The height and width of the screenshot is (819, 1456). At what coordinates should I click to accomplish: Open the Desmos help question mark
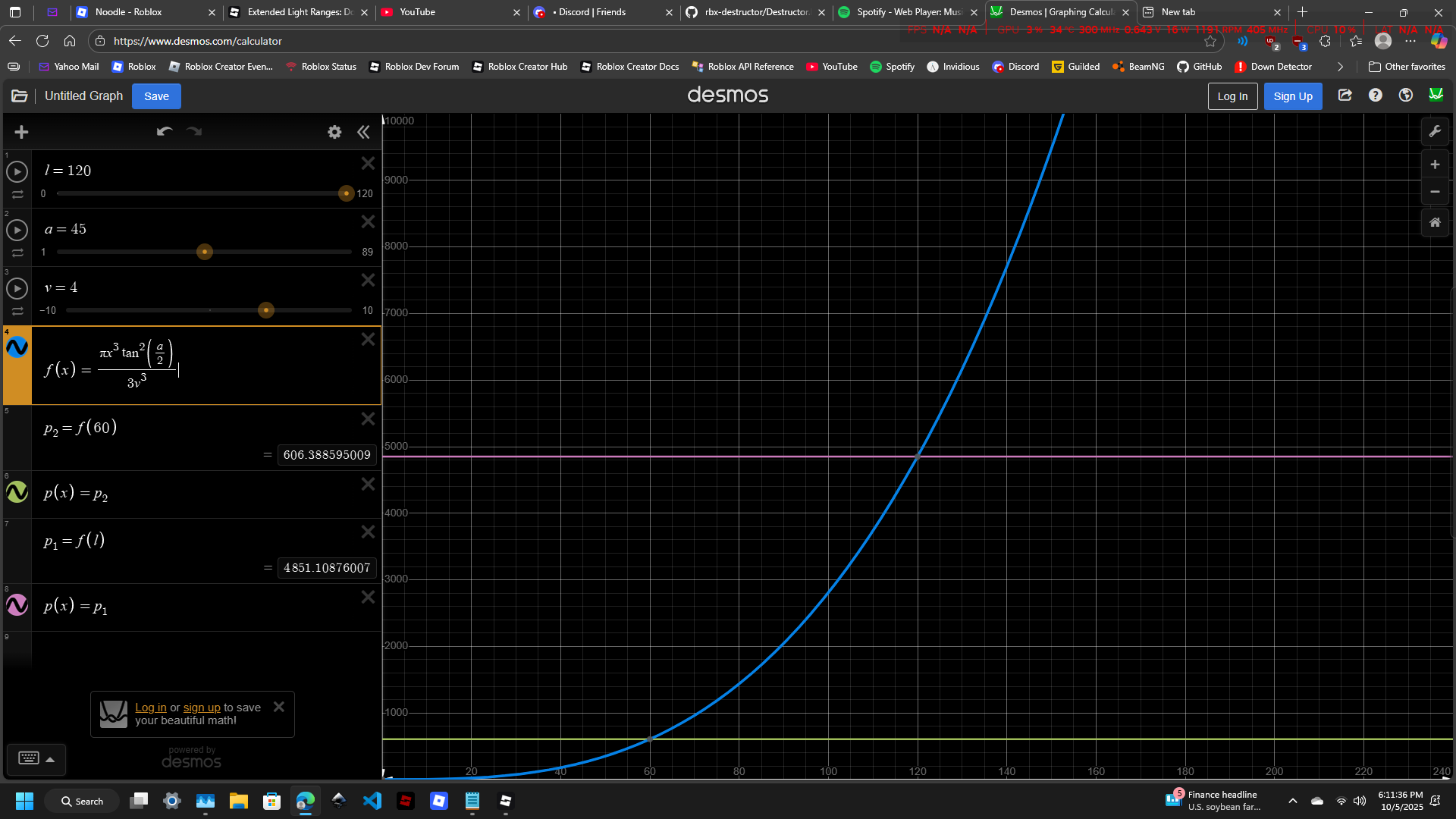point(1375,96)
